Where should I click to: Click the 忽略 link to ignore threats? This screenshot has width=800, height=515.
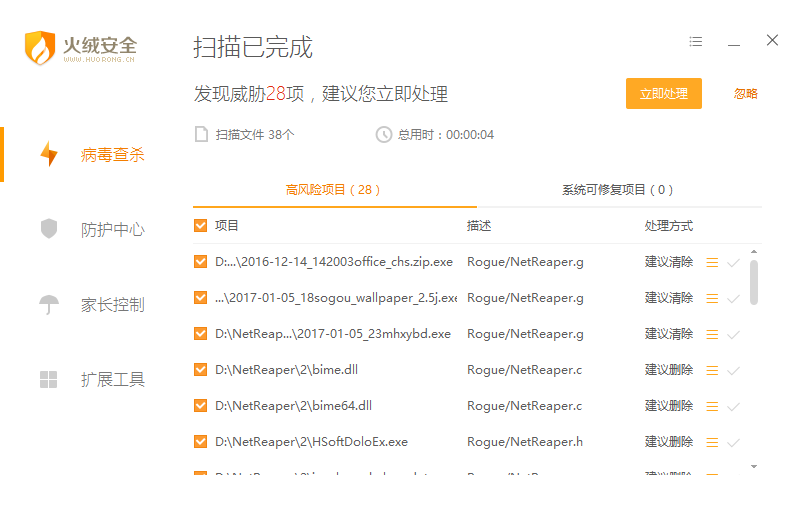pyautogui.click(x=745, y=93)
